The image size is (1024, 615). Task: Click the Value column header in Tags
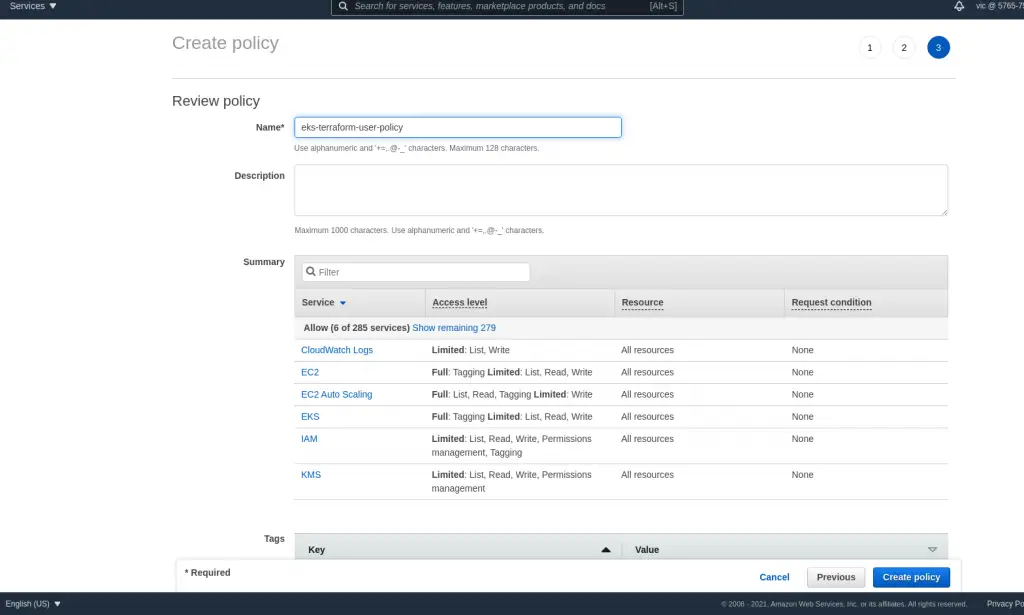pyautogui.click(x=647, y=550)
